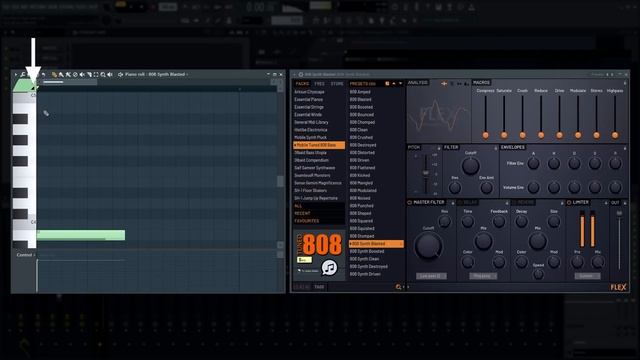Viewport: 640px width, 360px height.
Task: Click the Volume Env attack knob
Action: point(533,188)
